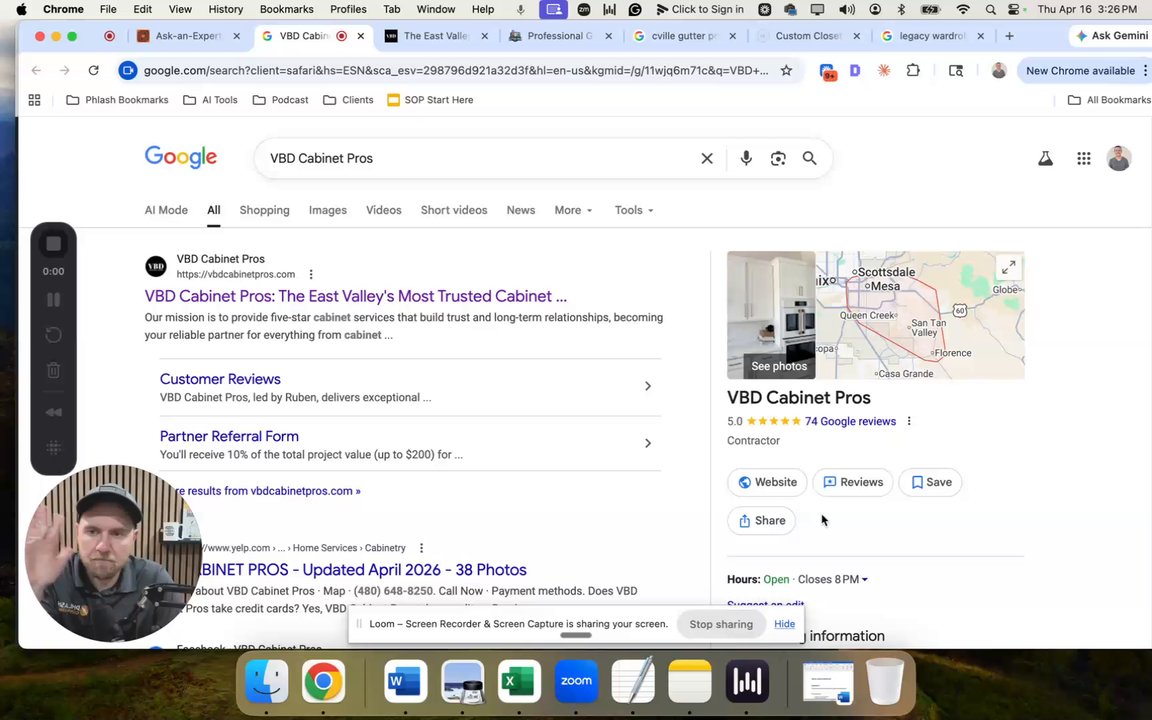Open more results from vbdcabinetpros.com
Viewport: 1152px width, 720px height.
[267, 491]
